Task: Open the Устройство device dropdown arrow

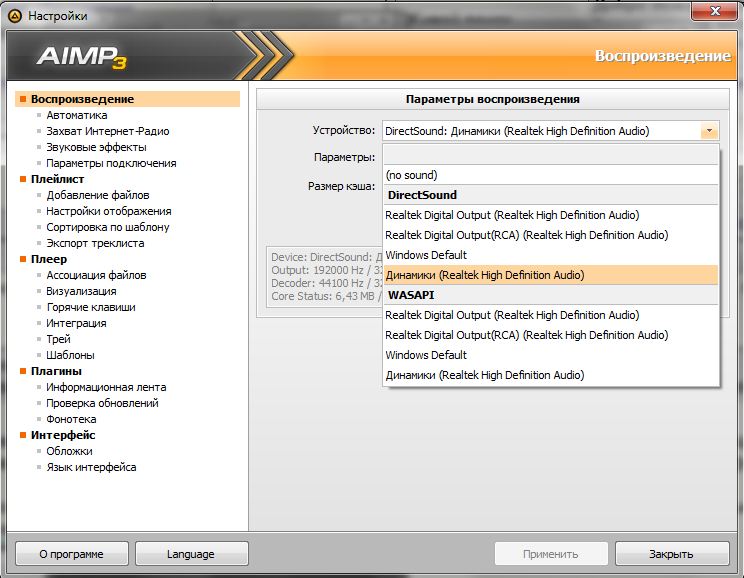Action: point(709,131)
